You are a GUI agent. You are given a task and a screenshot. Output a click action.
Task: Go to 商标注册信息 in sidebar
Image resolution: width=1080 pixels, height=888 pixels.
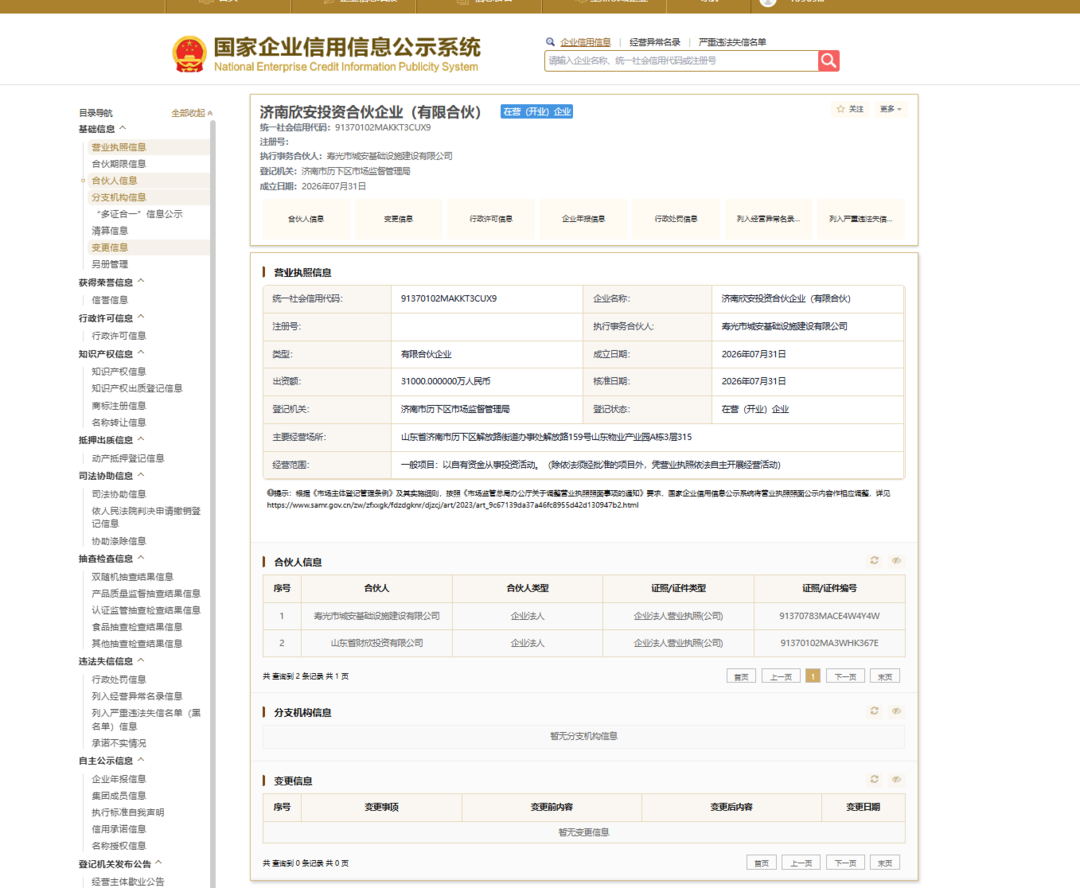click(x=119, y=406)
